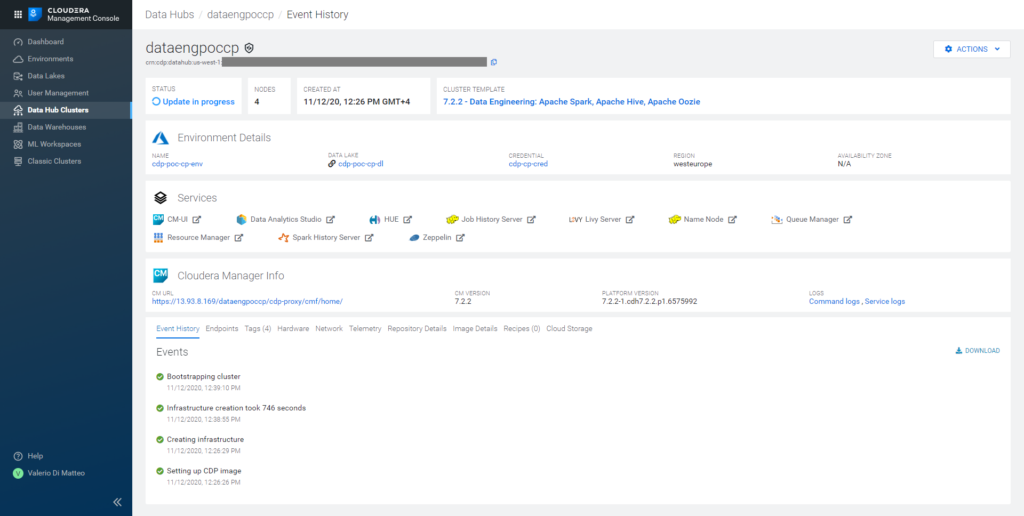Open Command logs link

click(834, 301)
